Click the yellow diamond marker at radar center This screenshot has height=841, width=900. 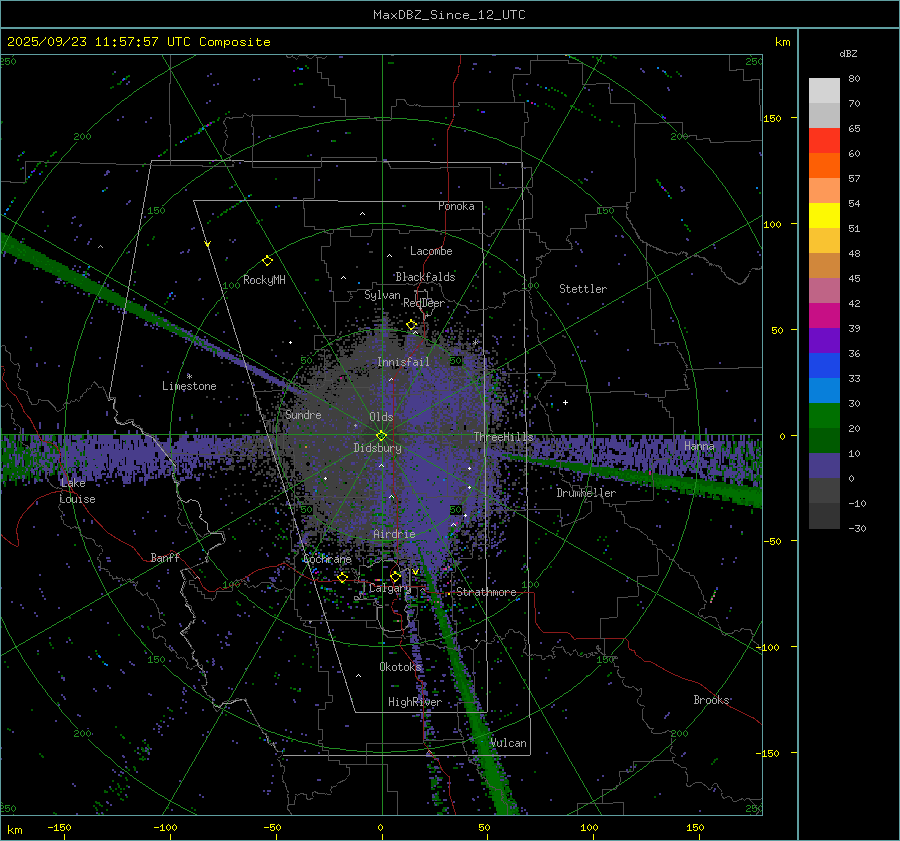tap(381, 435)
